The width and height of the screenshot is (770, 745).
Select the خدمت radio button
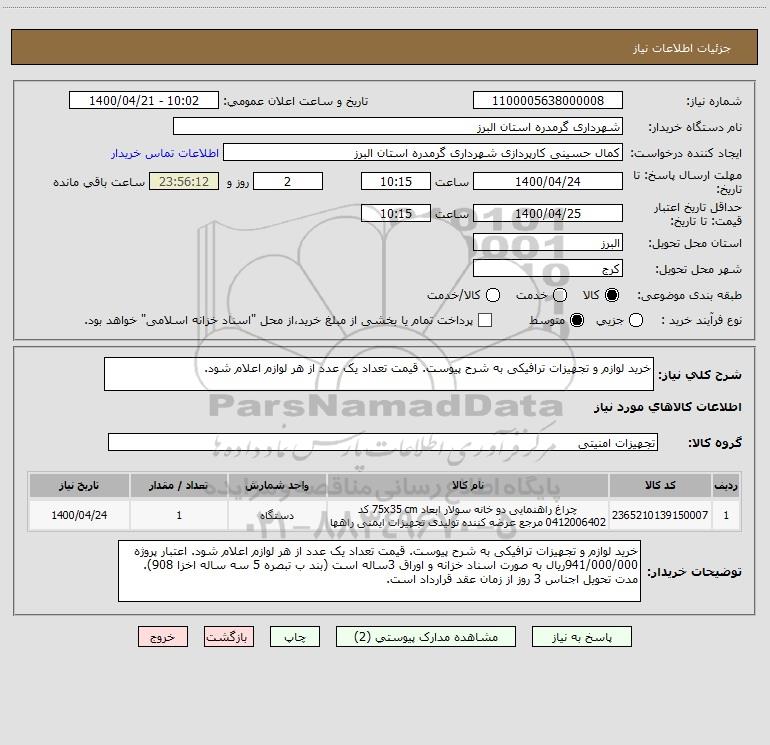point(560,295)
